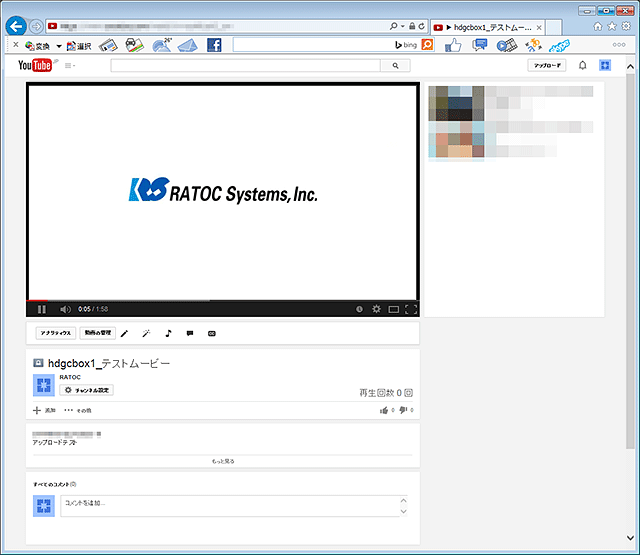Click the YouTube search field
The image size is (640, 555).
click(245, 65)
